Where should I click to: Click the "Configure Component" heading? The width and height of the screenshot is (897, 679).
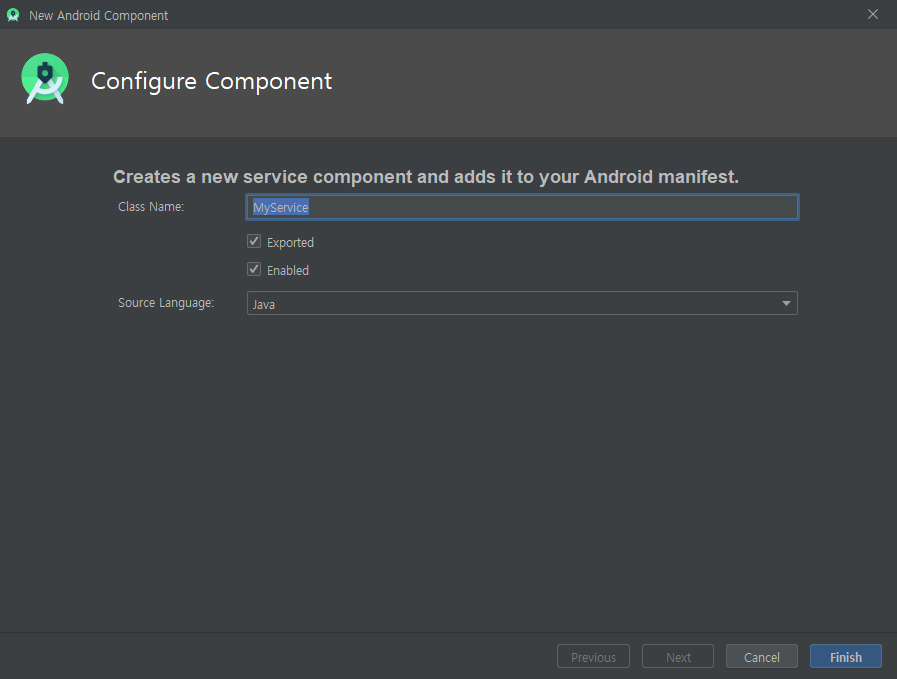[x=212, y=81]
